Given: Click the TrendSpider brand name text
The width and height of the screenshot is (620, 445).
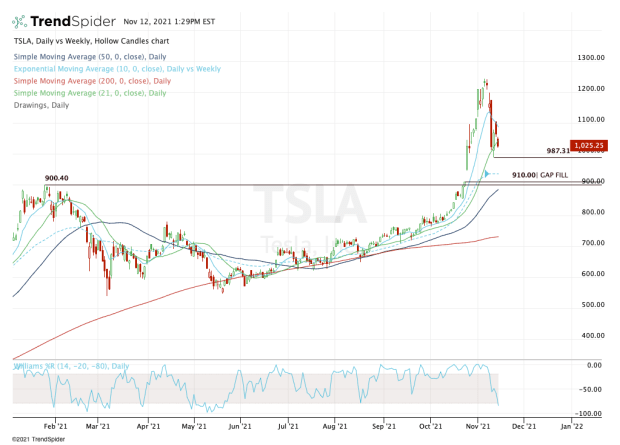Looking at the screenshot, I should 73,21.
